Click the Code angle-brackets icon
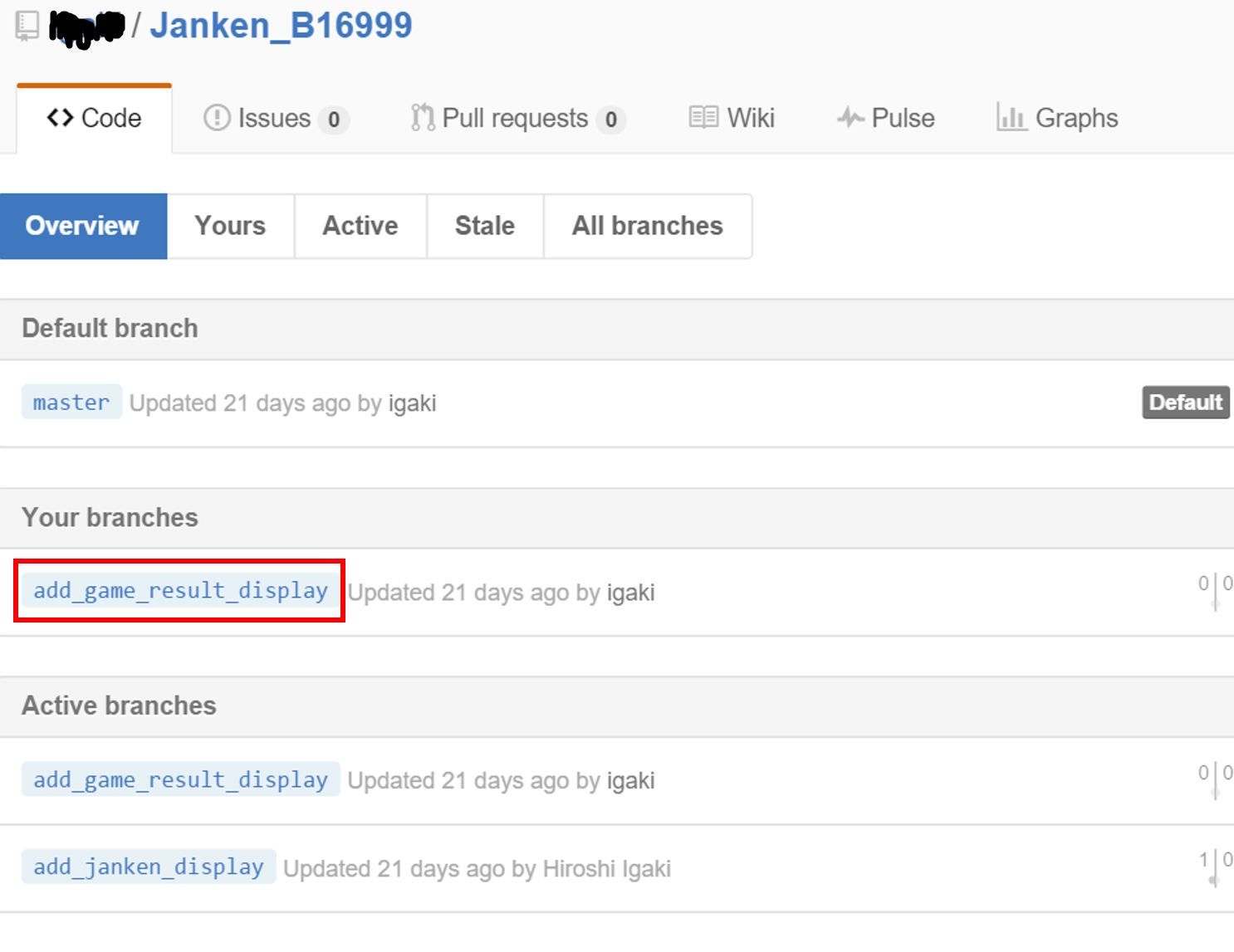The image size is (1234, 952). (x=60, y=118)
